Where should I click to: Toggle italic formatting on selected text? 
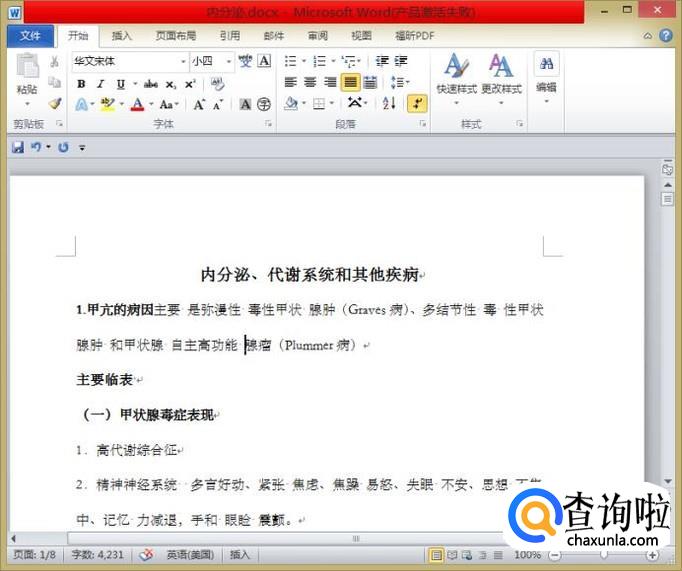[101, 84]
